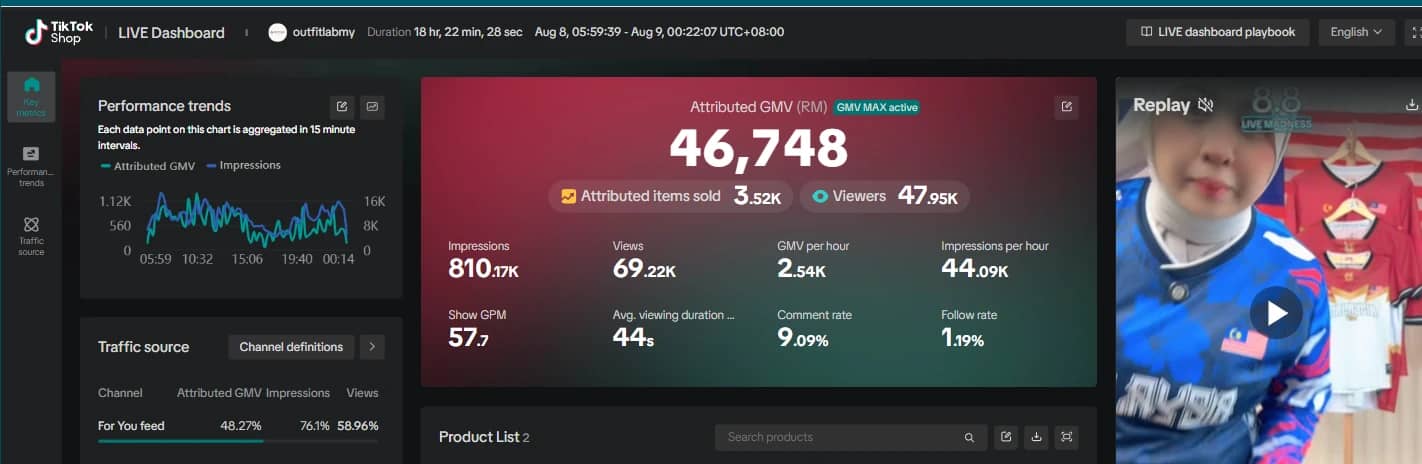Download the Replay video
Screen dimensions: 1422x464
[1411, 104]
